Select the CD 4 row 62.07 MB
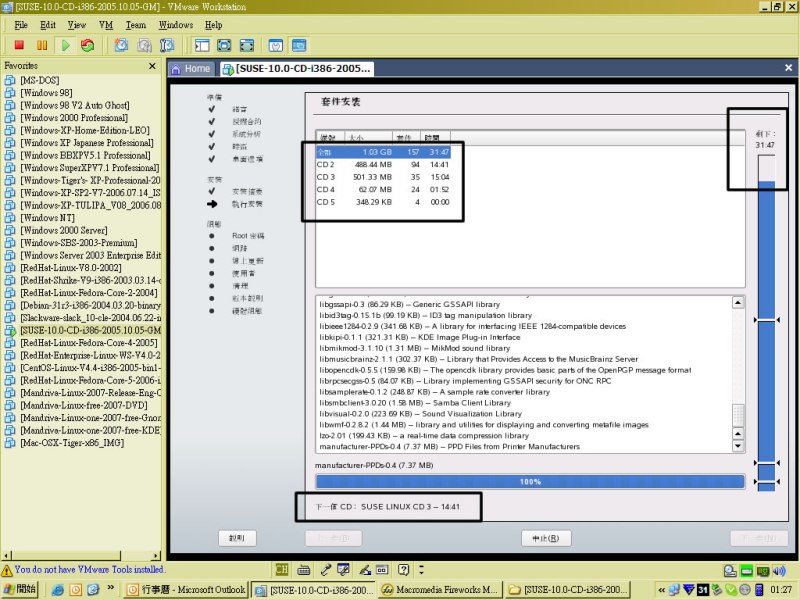This screenshot has height=600, width=800. pos(383,189)
